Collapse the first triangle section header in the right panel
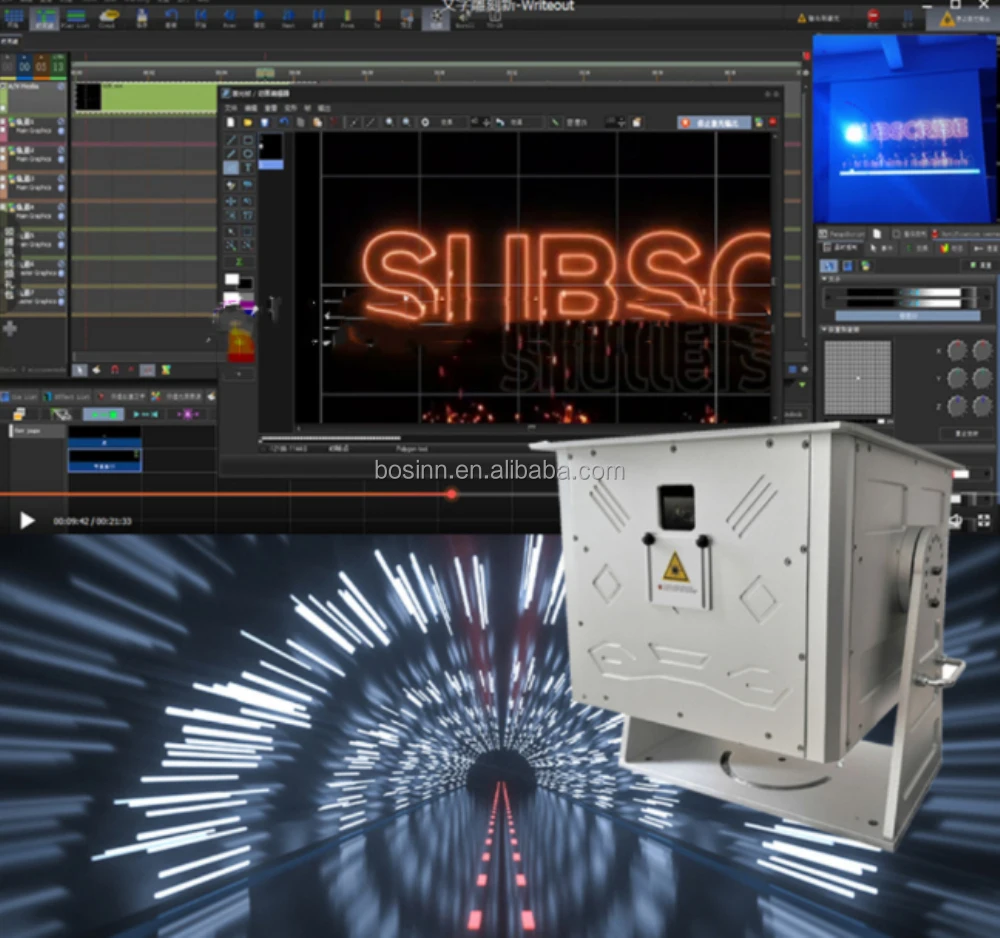This screenshot has width=1000, height=938. (x=824, y=279)
